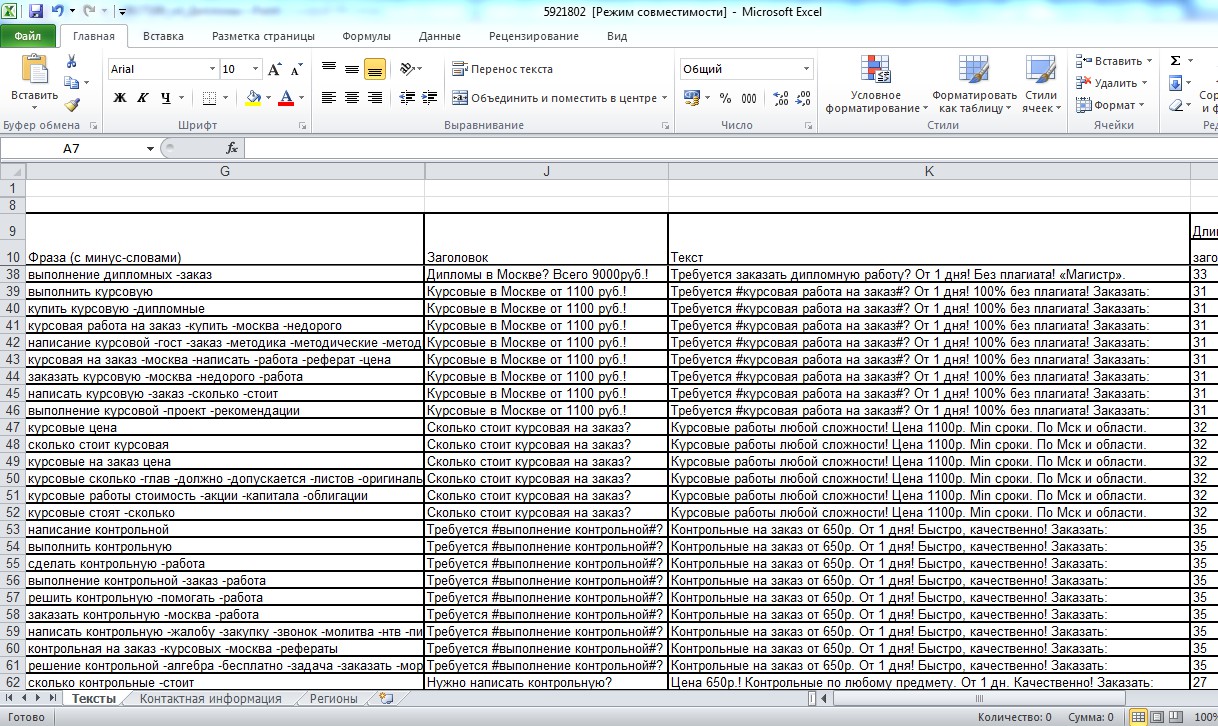Click the large Вставить paste icon
The image size is (1218, 726).
34,70
